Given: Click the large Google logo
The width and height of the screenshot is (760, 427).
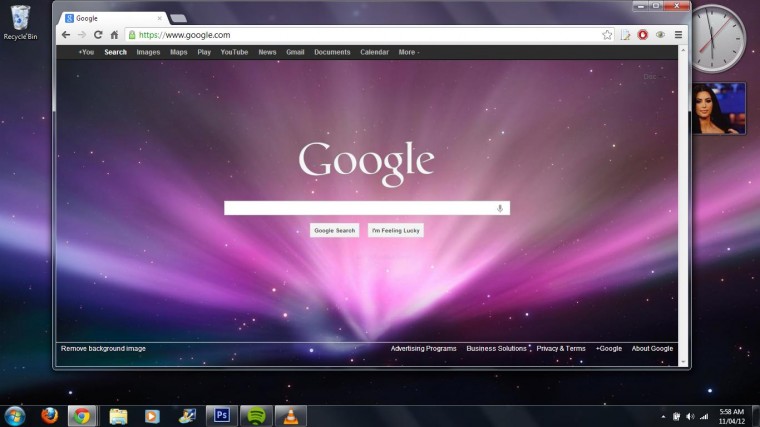Looking at the screenshot, I should pos(366,163).
